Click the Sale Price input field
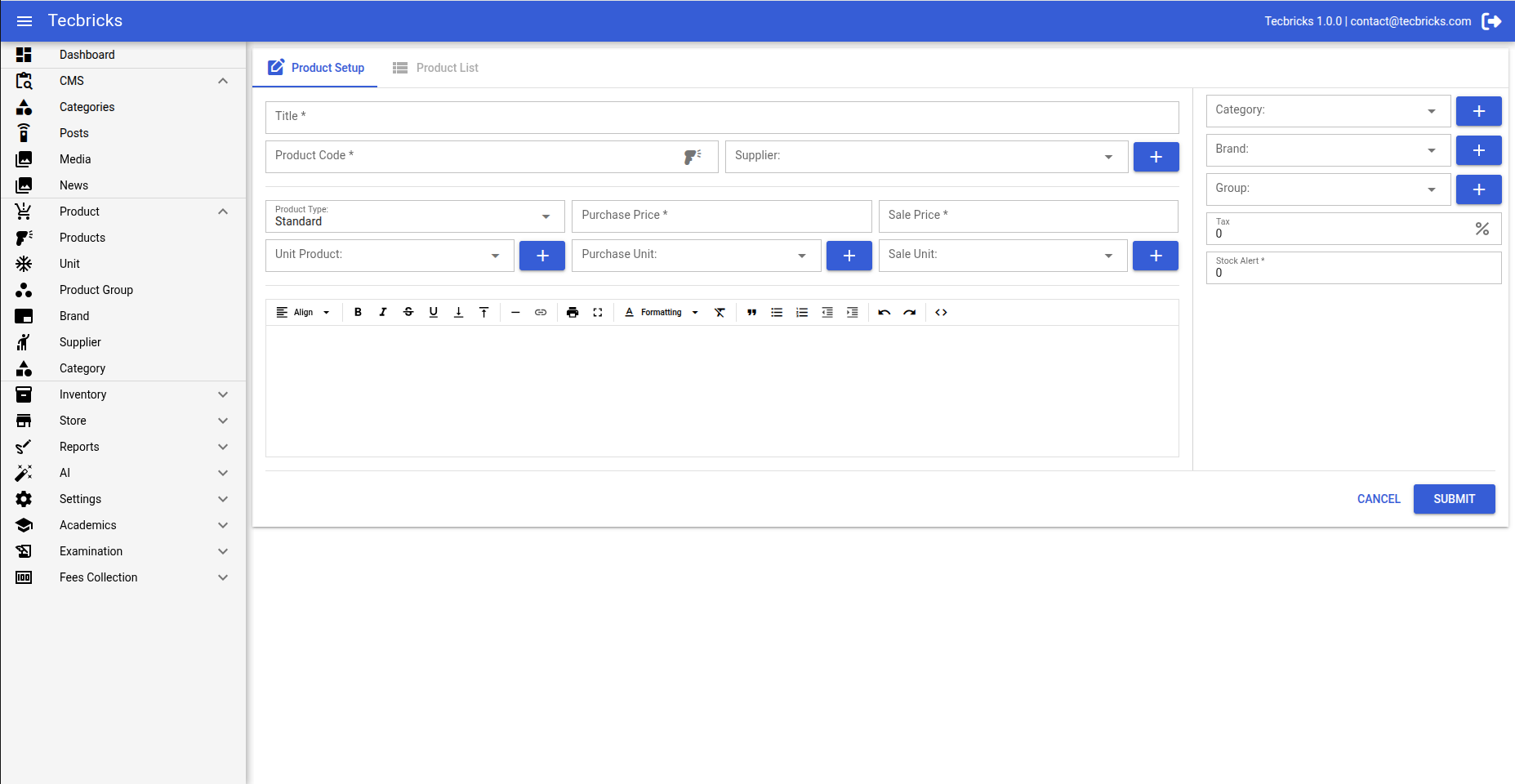The image size is (1515, 784). pyautogui.click(x=1028, y=216)
